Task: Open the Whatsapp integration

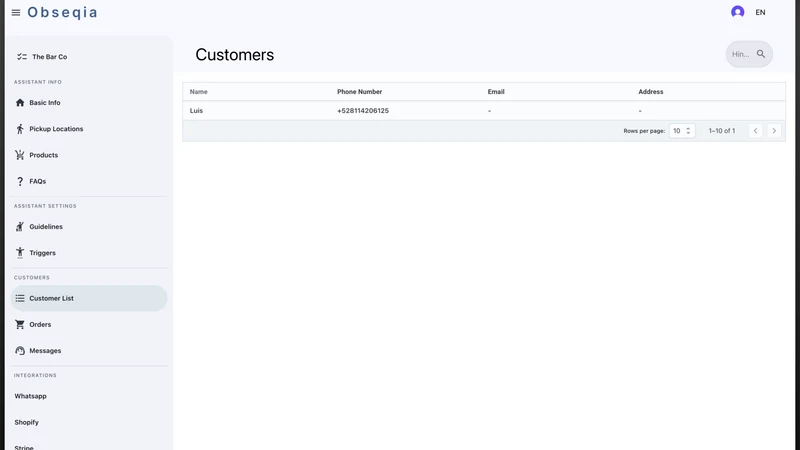Action: tap(31, 396)
